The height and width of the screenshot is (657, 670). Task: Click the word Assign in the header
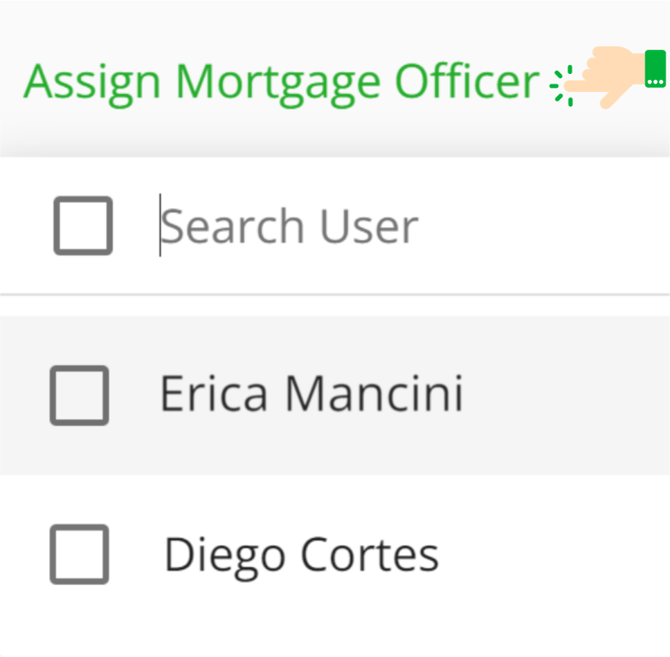[92, 84]
